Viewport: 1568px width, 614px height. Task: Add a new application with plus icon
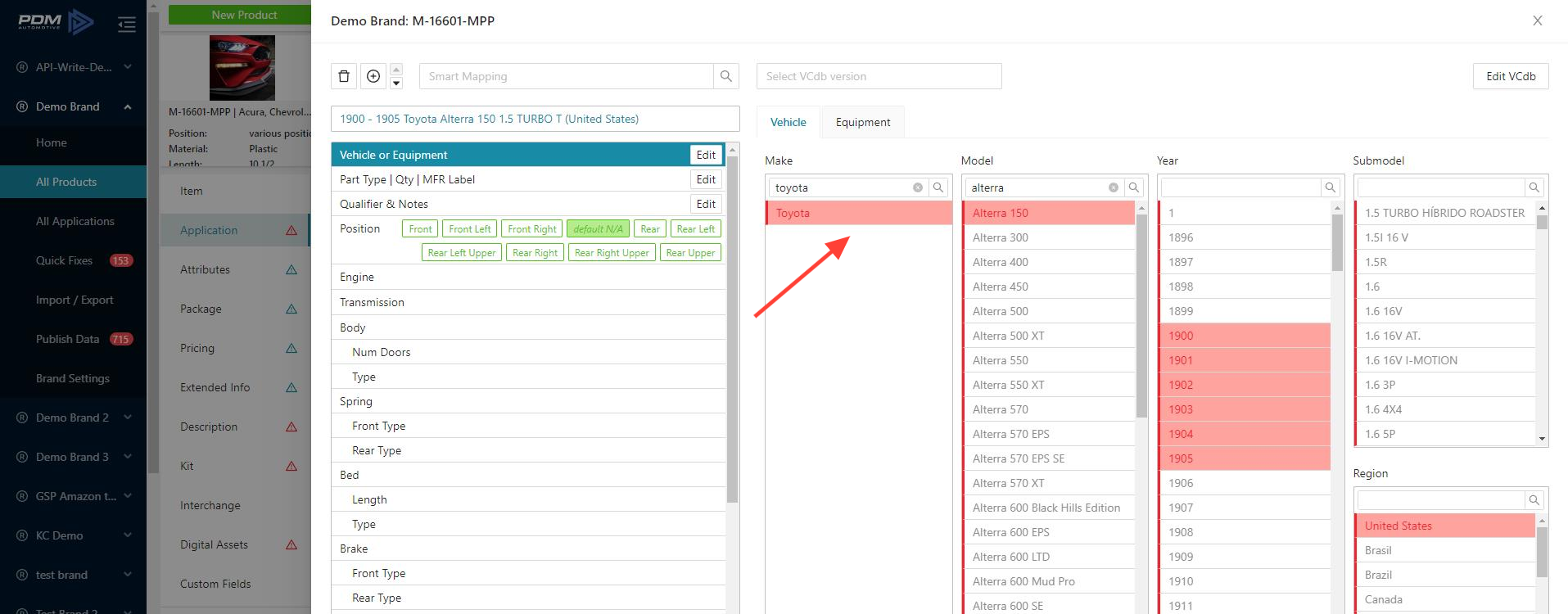tap(373, 76)
